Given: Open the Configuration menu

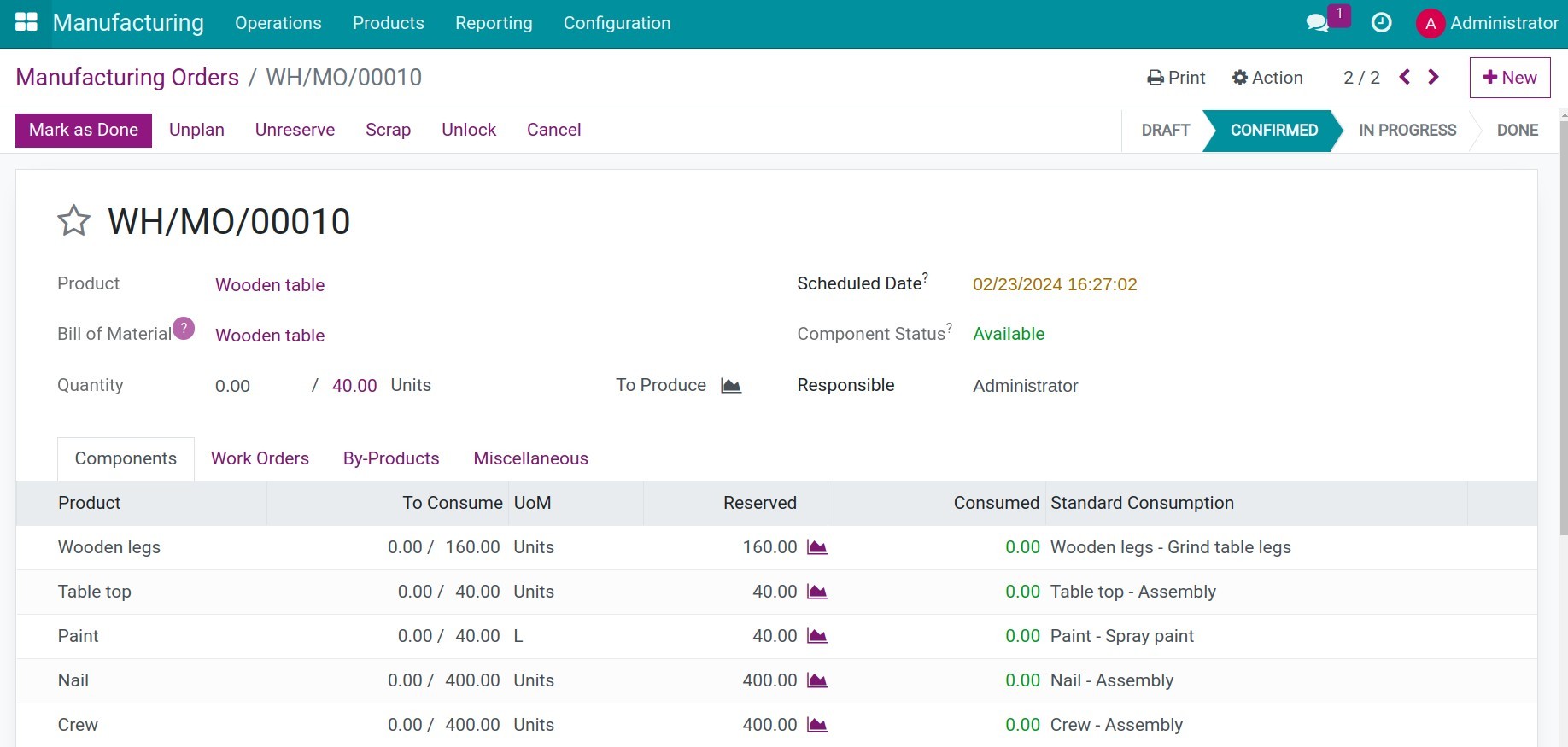Looking at the screenshot, I should 617,23.
